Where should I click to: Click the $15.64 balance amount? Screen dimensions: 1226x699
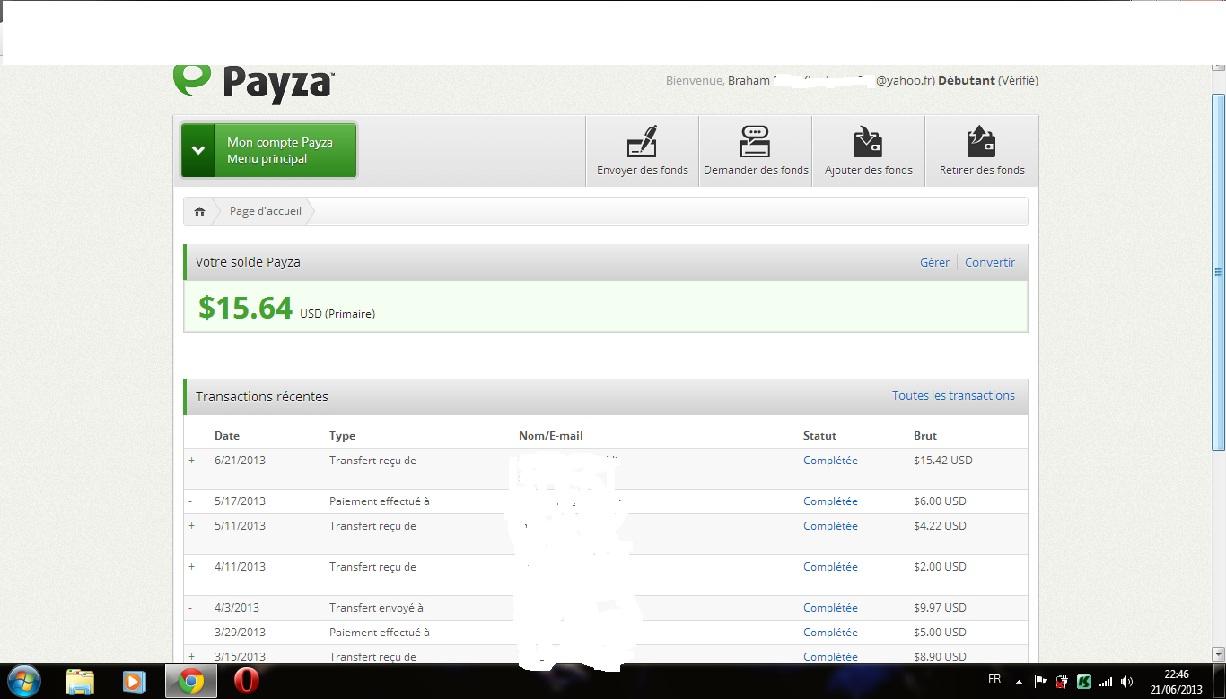[245, 307]
